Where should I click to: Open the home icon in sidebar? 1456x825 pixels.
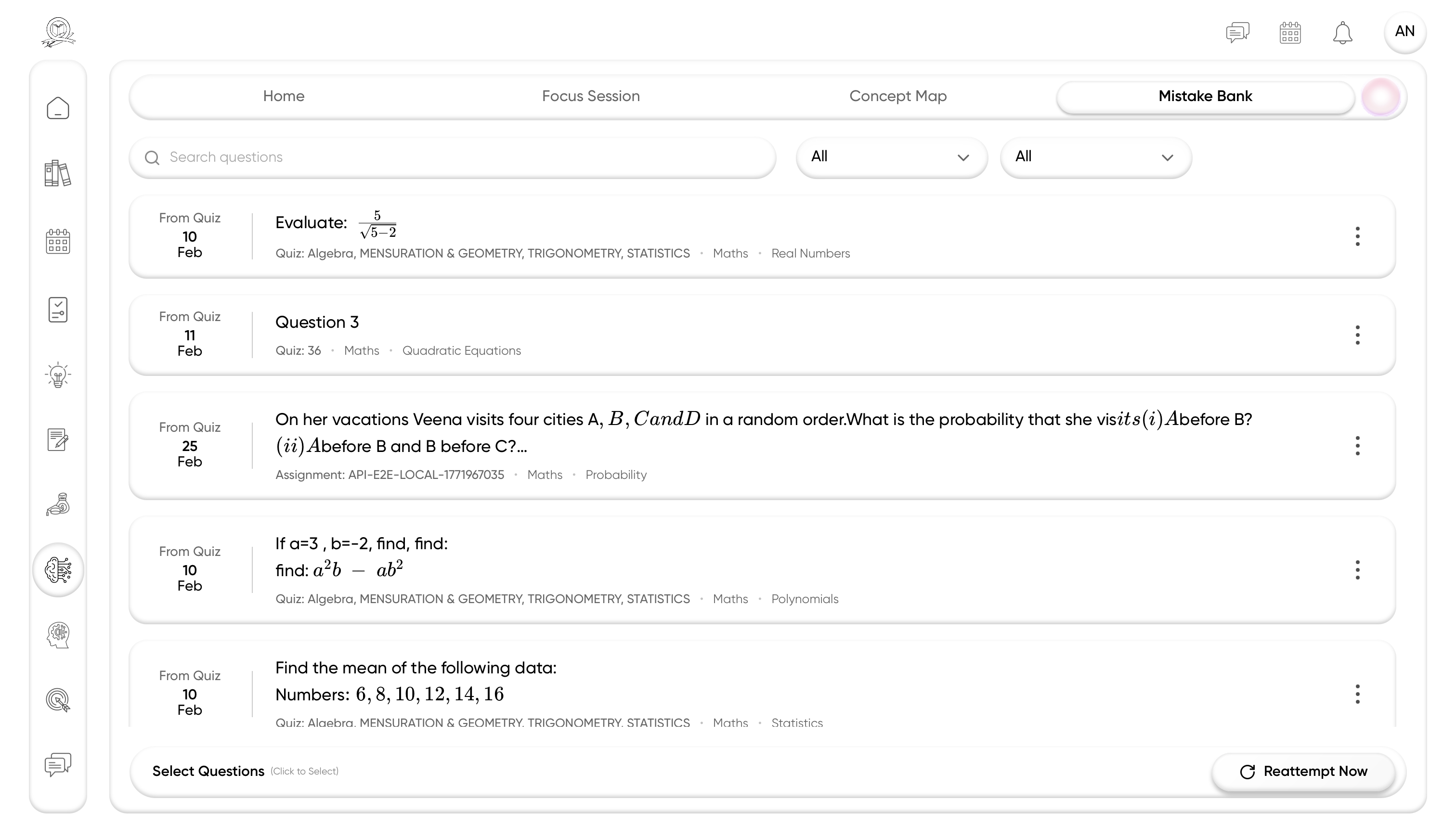click(58, 108)
